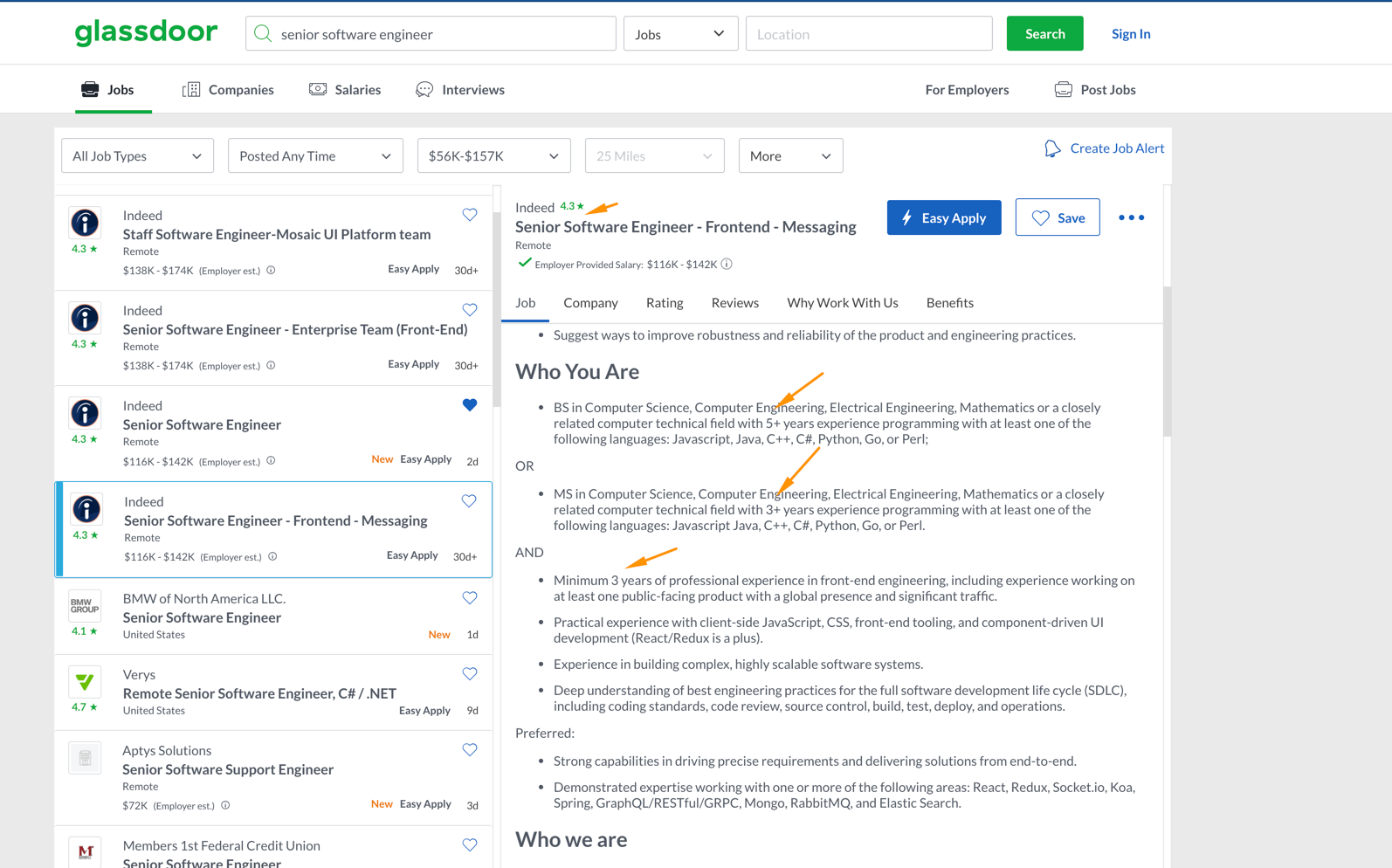Open the Salaries navigation item
This screenshot has width=1392, height=868.
click(x=345, y=89)
